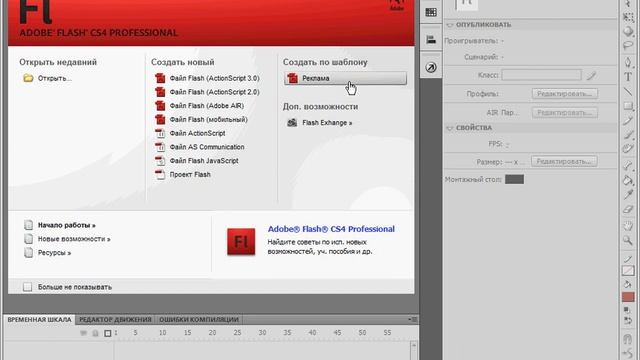The image size is (640, 360).
Task: Select the 3D Rotation tool
Action: point(628,31)
